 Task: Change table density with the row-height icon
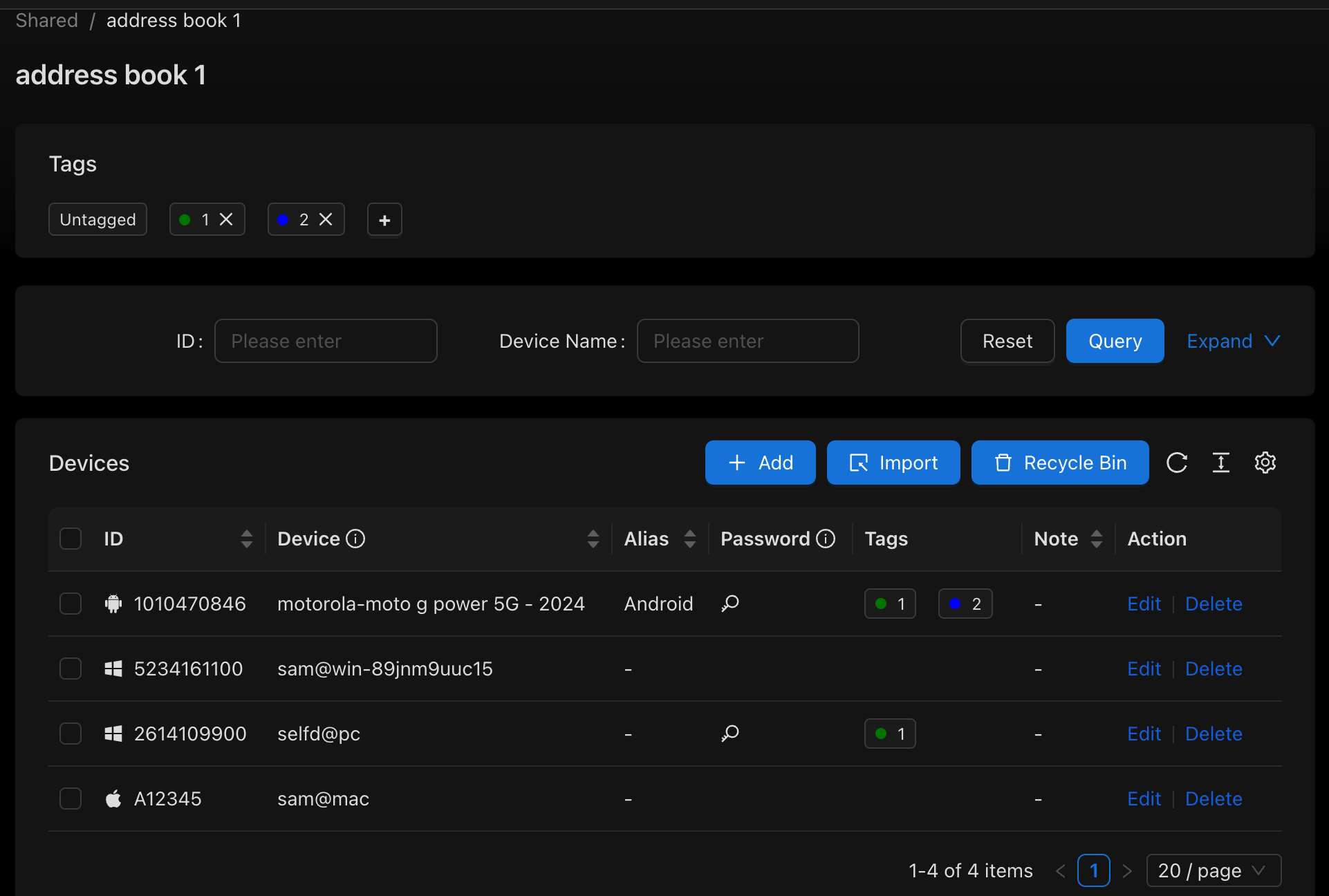(x=1221, y=463)
